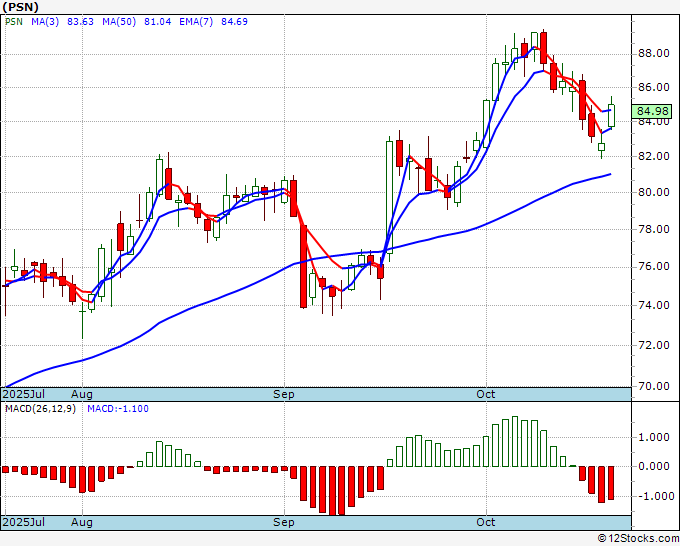This screenshot has height=546, width=680.
Task: Click the MACD:-1.100 value label
Action: (x=118, y=409)
